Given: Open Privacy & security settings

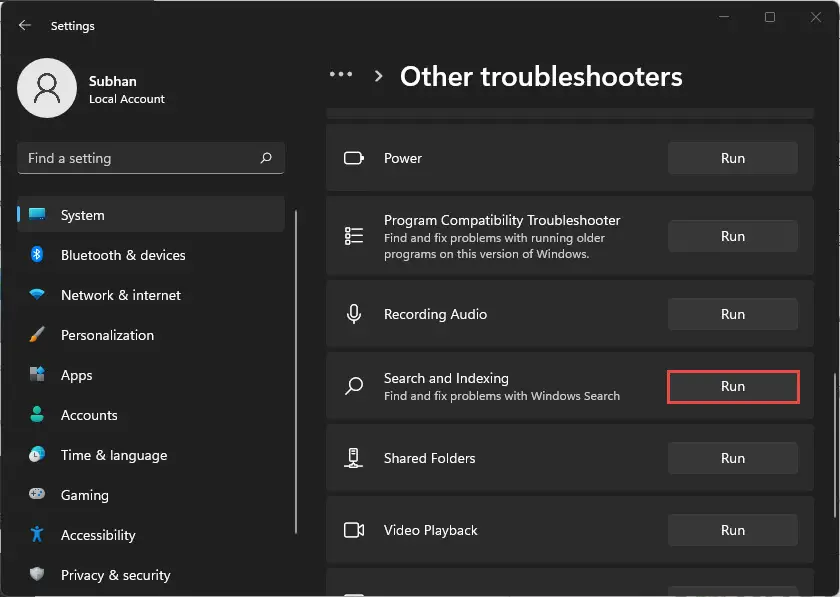Looking at the screenshot, I should (x=151, y=574).
